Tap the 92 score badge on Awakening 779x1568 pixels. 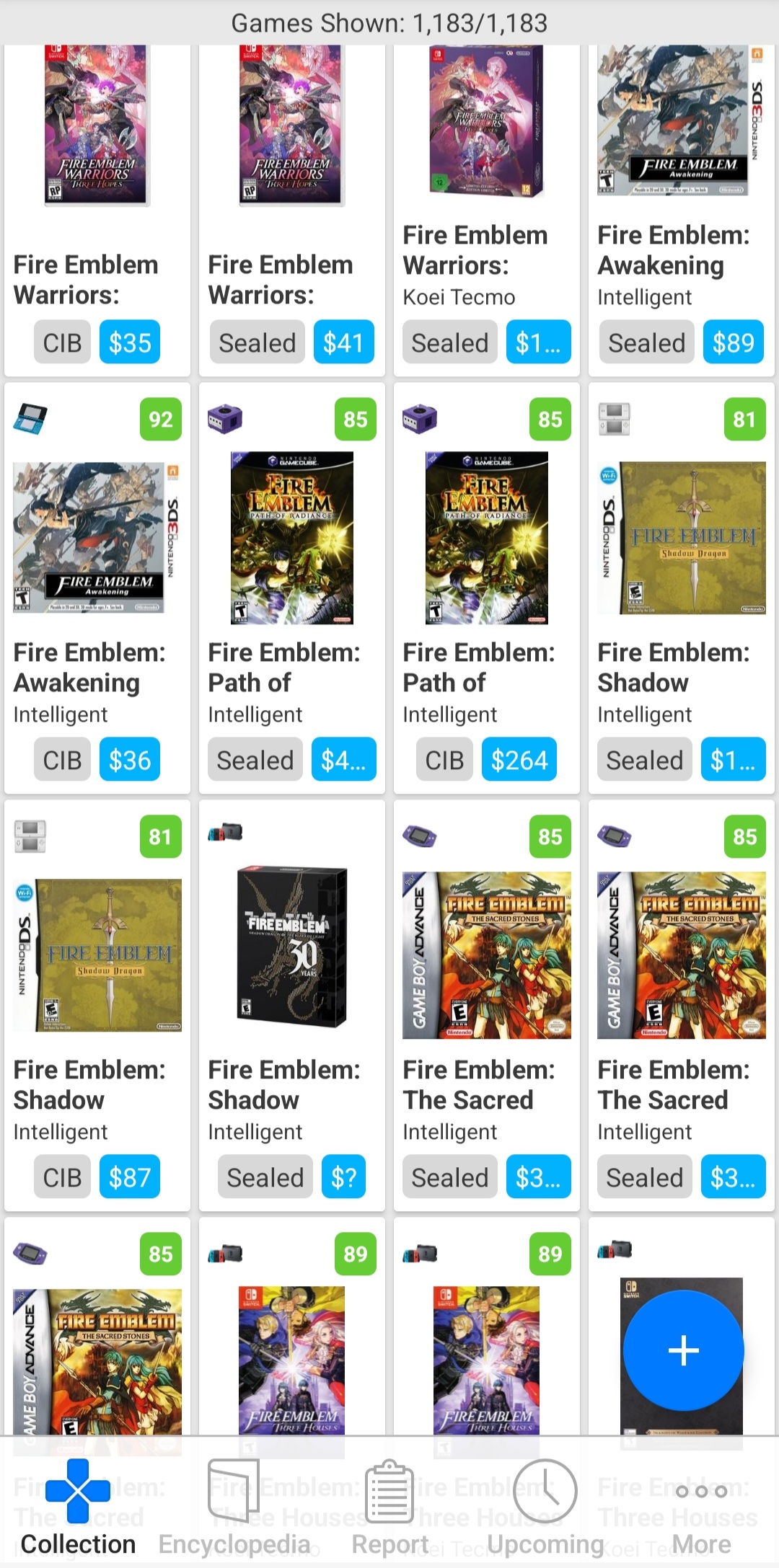[160, 420]
